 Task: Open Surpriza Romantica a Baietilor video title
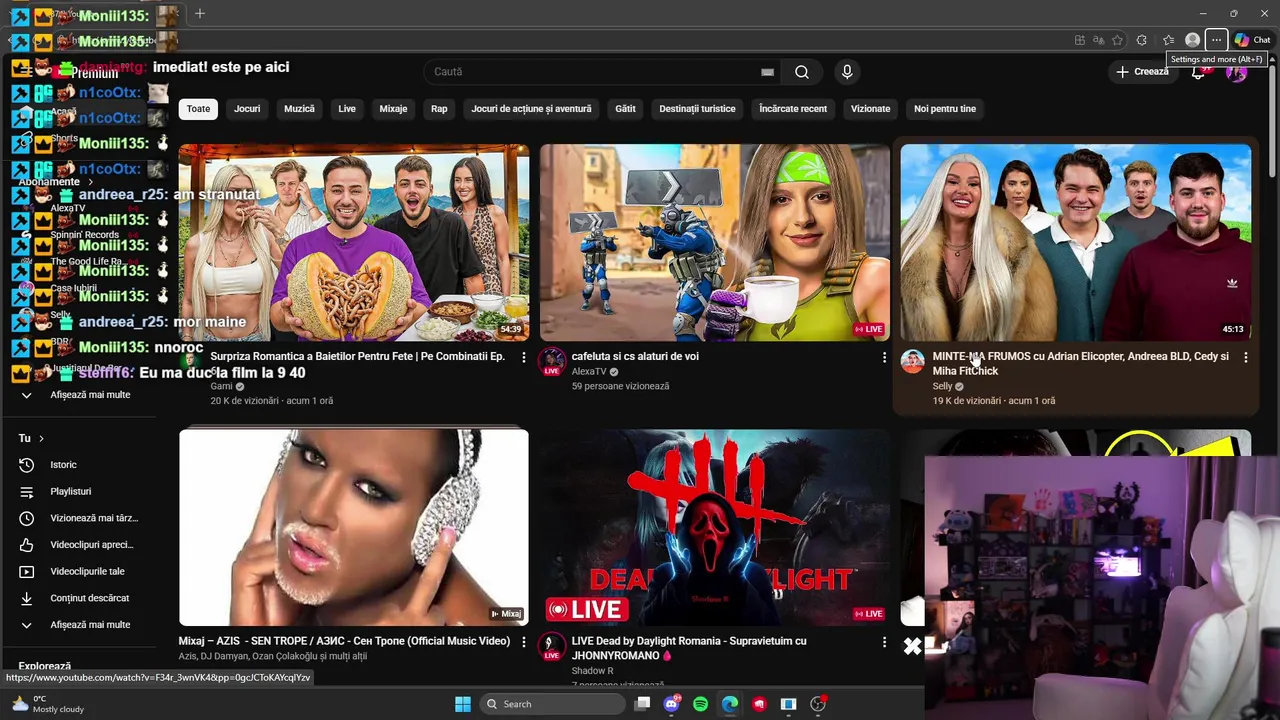point(358,357)
